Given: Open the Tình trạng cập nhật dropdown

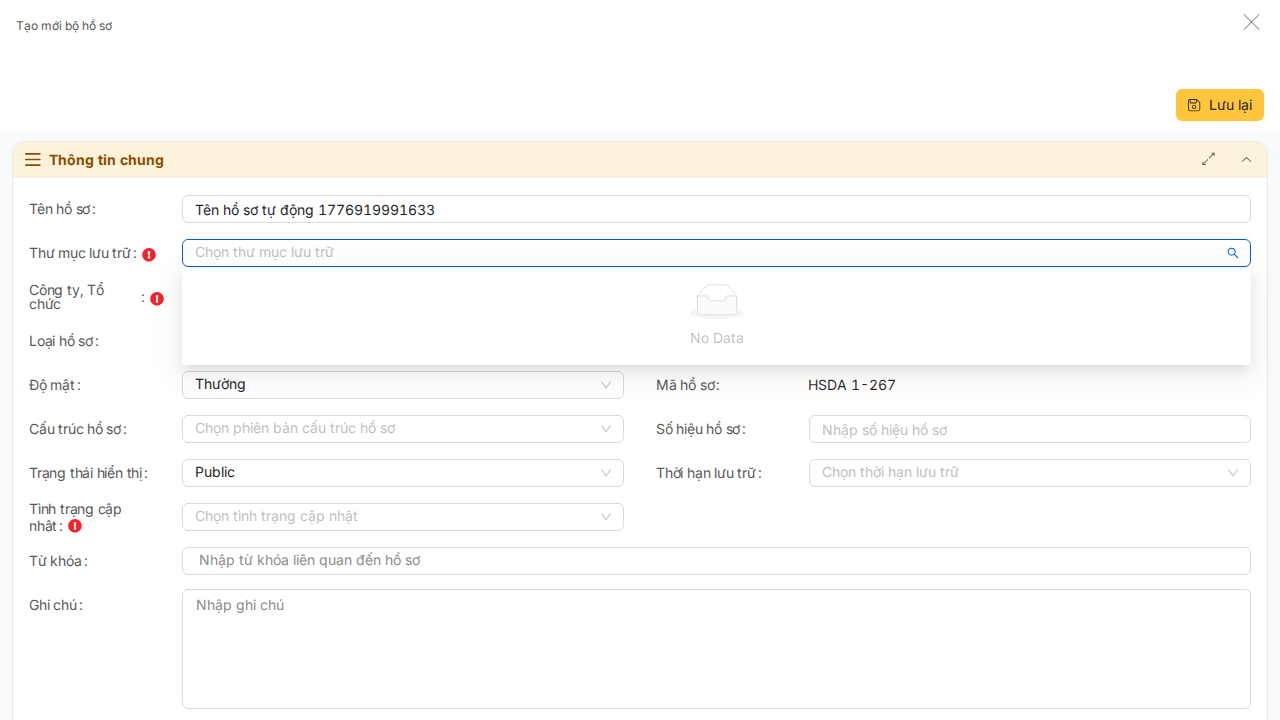Looking at the screenshot, I should click(402, 517).
